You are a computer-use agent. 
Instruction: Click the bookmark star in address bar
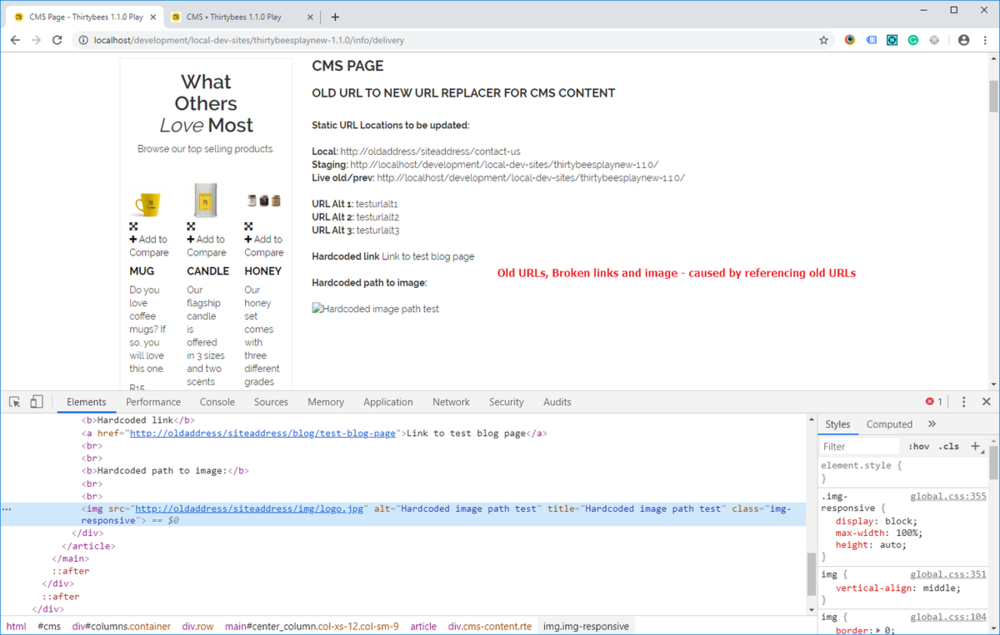pos(824,39)
